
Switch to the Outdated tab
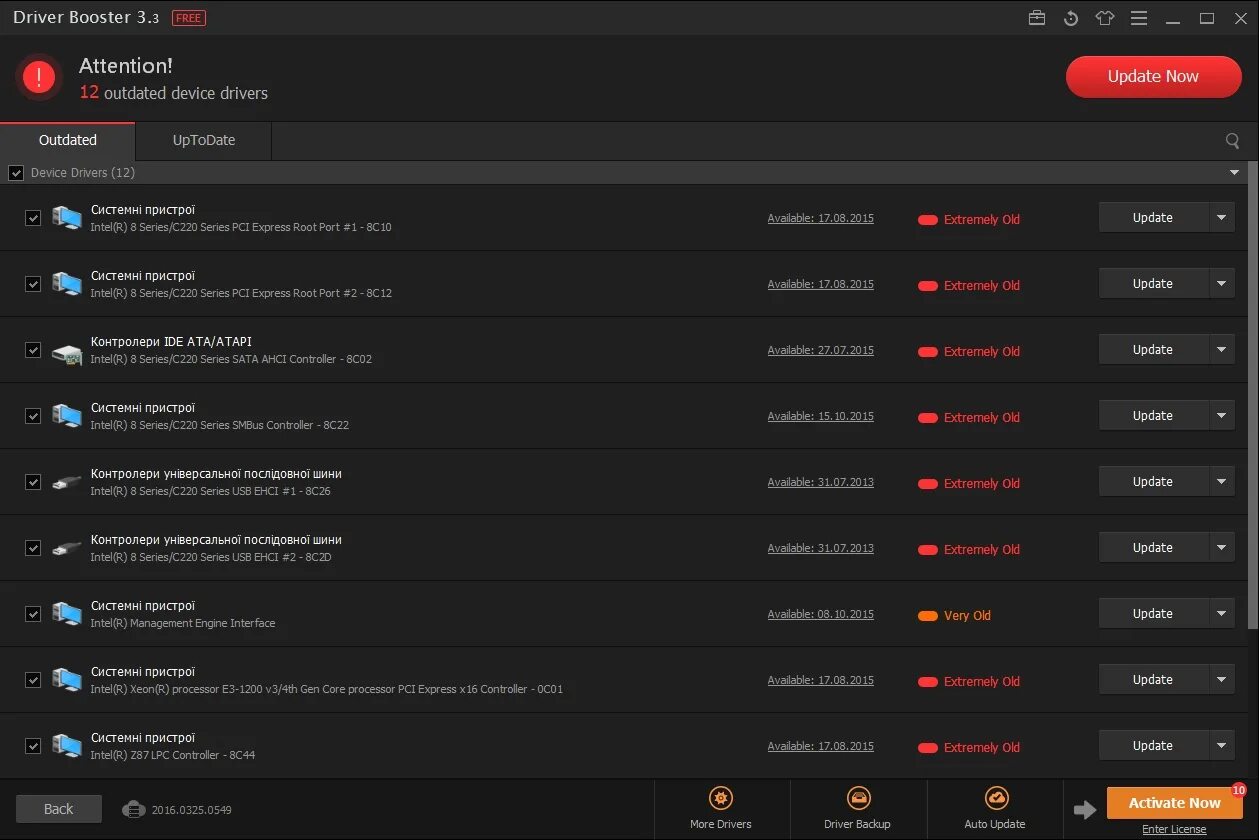click(x=68, y=141)
